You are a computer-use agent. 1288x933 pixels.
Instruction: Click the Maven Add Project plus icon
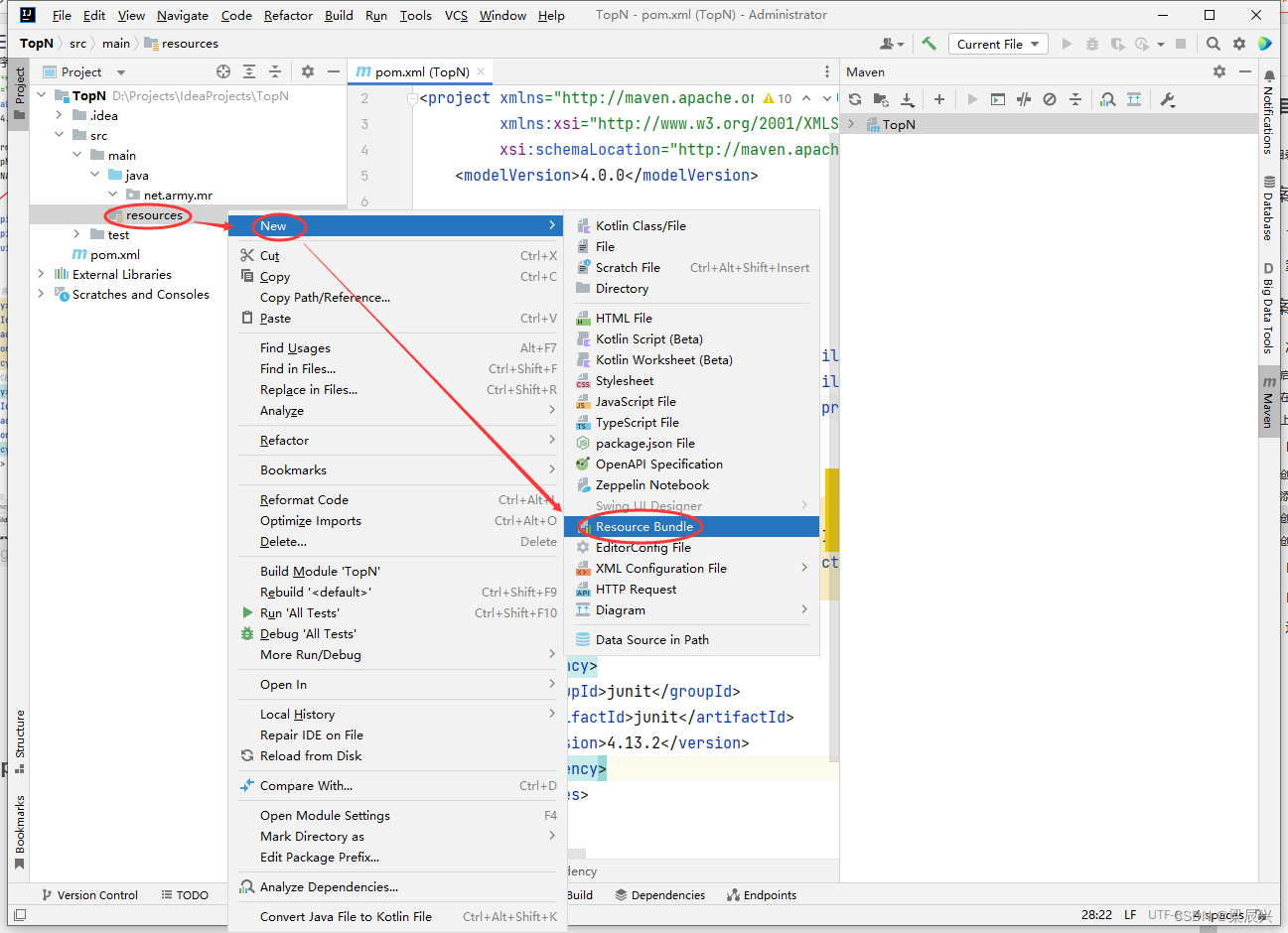click(939, 99)
